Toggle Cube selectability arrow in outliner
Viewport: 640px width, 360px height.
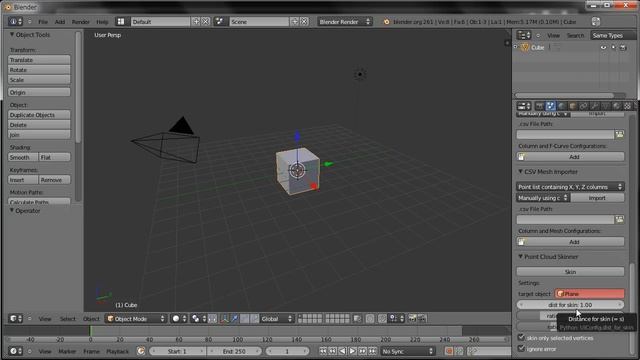[x=613, y=47]
